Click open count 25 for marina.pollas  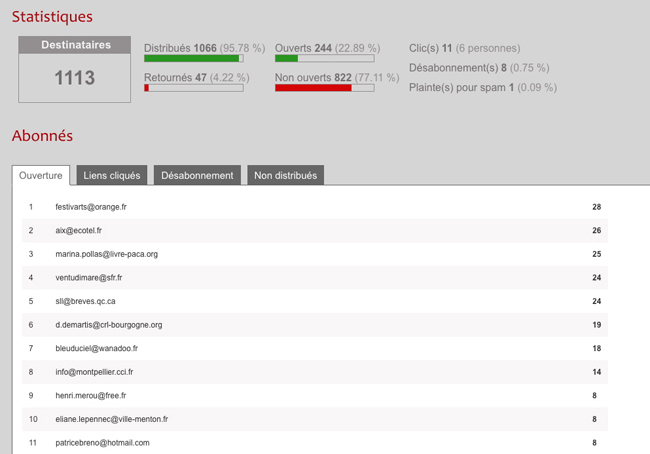click(x=597, y=254)
